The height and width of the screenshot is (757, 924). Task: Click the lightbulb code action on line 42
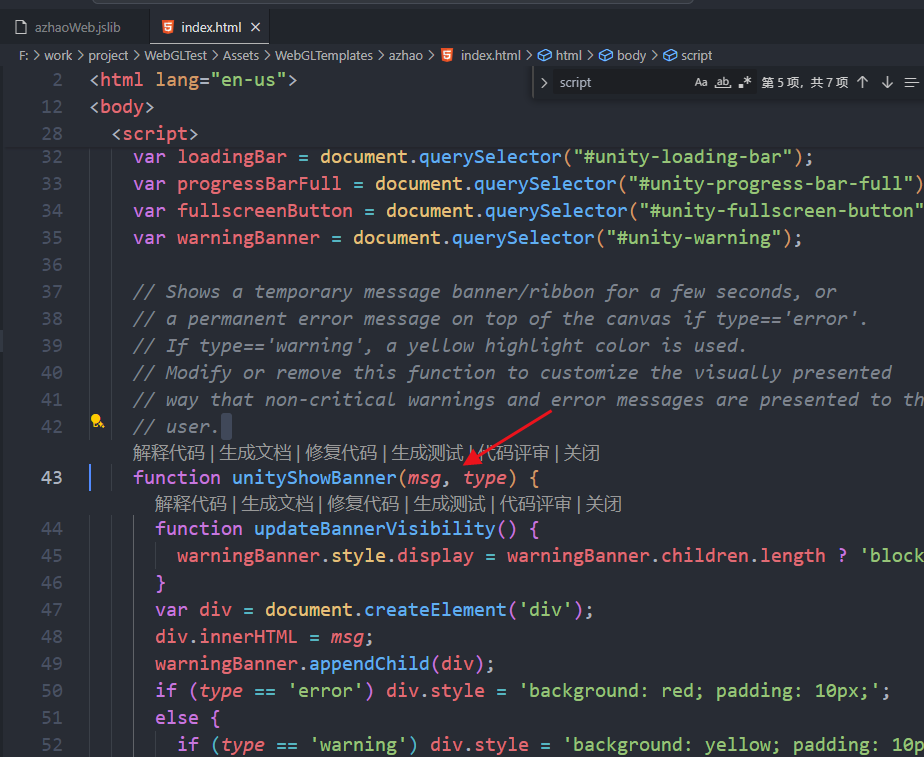(x=97, y=421)
